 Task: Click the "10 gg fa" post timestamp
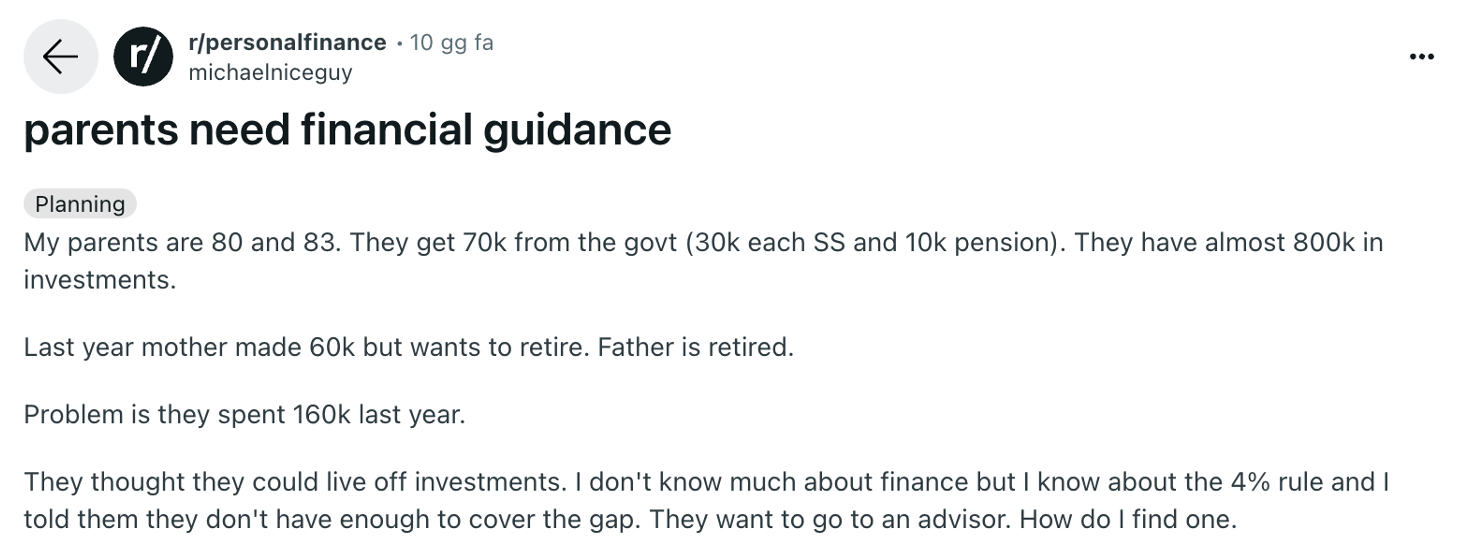tap(452, 43)
